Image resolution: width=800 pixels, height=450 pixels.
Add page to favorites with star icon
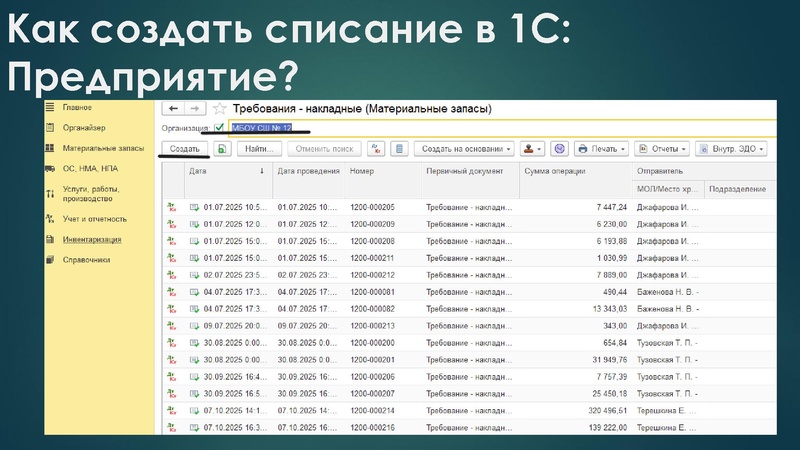coord(219,109)
